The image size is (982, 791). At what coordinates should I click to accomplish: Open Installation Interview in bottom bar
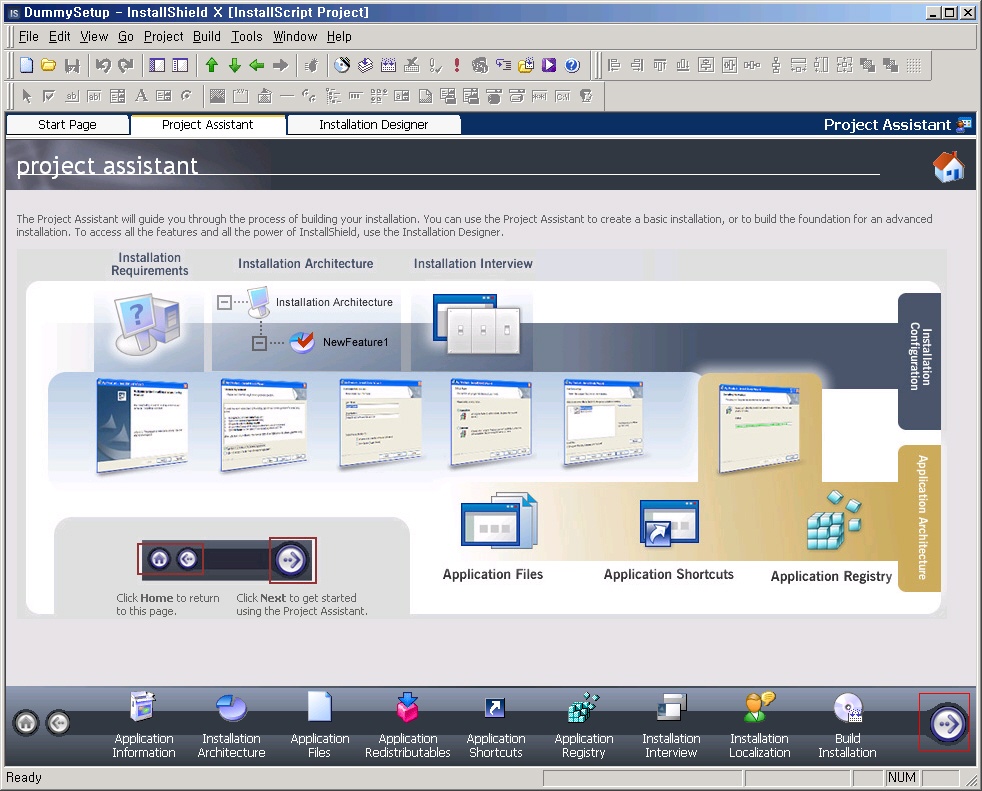[671, 725]
